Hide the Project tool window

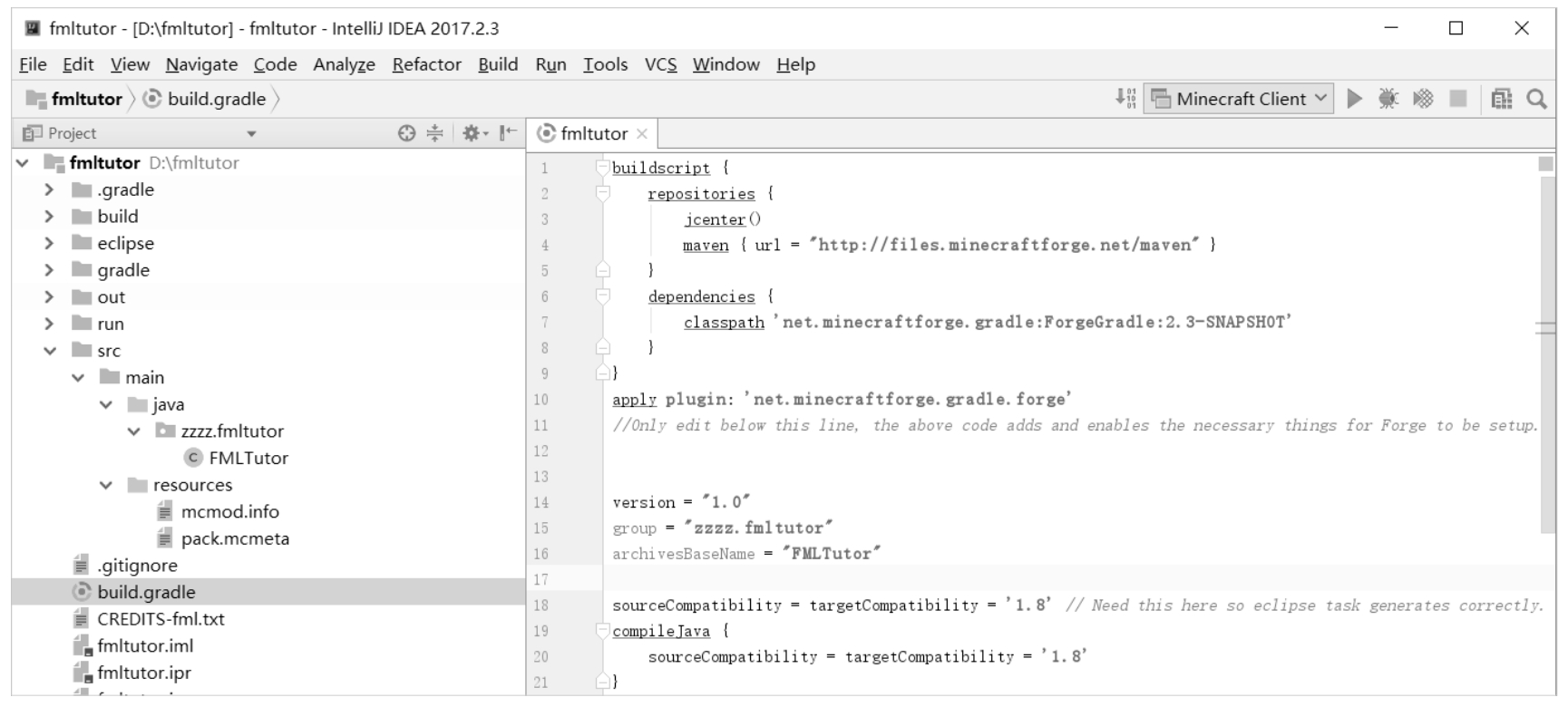[508, 133]
